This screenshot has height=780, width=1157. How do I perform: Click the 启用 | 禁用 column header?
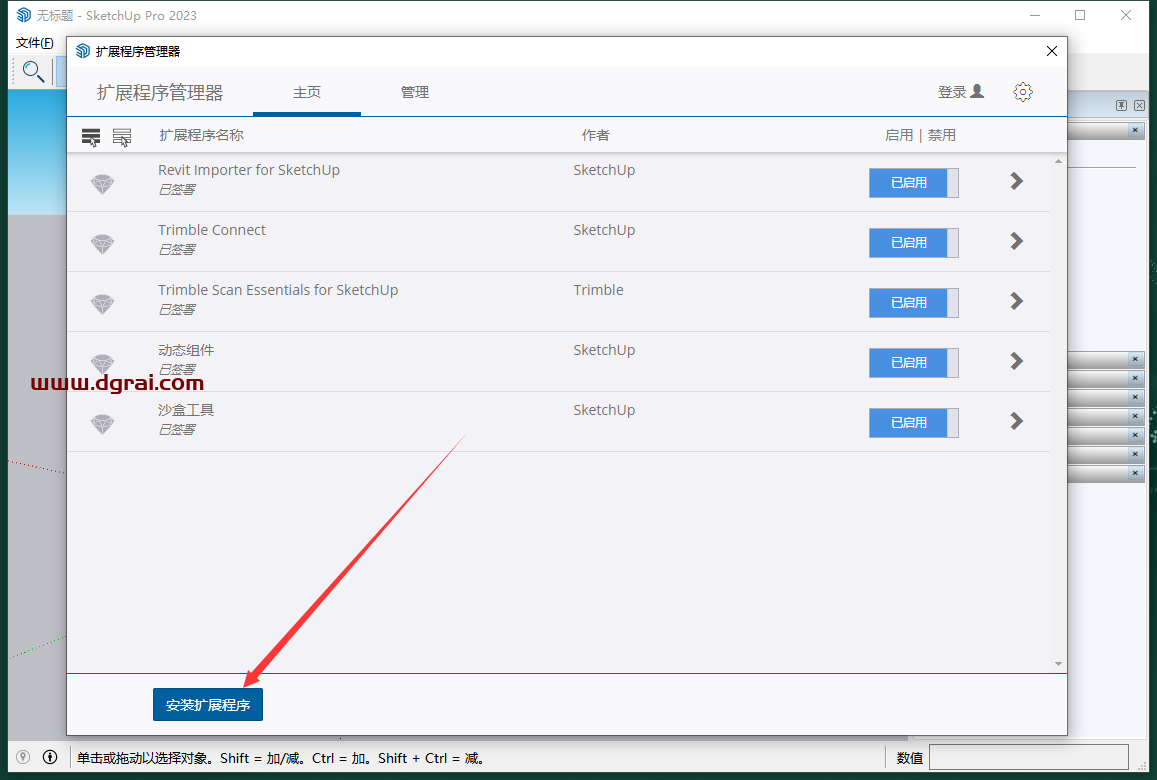tap(920, 135)
